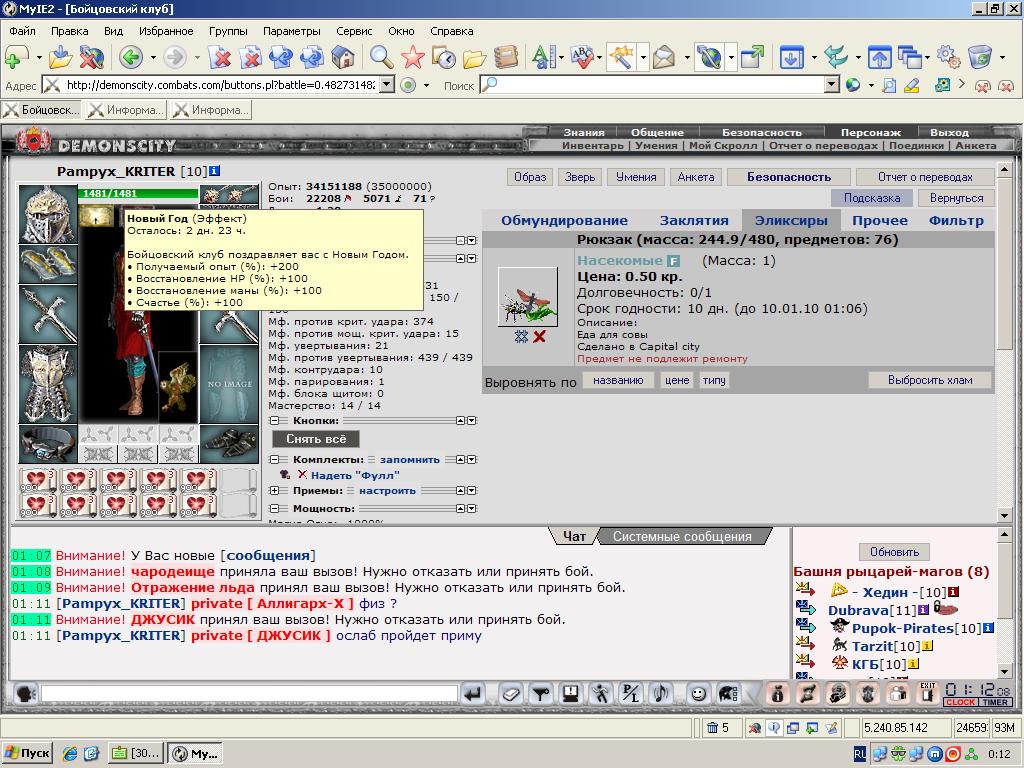Image resolution: width=1024 pixels, height=768 pixels.
Task: Click the smiley emoticon icon in chat bar
Action: [698, 694]
